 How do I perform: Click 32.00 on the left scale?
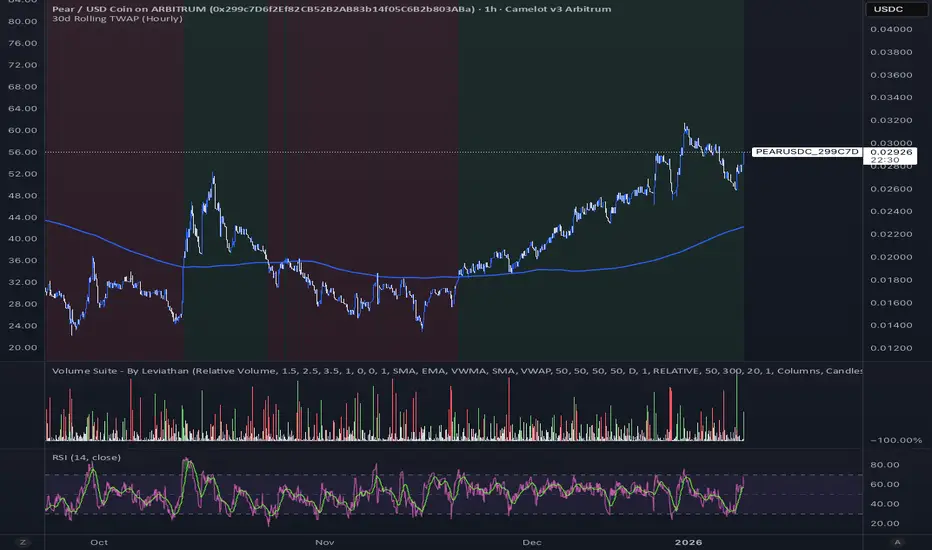point(23,282)
